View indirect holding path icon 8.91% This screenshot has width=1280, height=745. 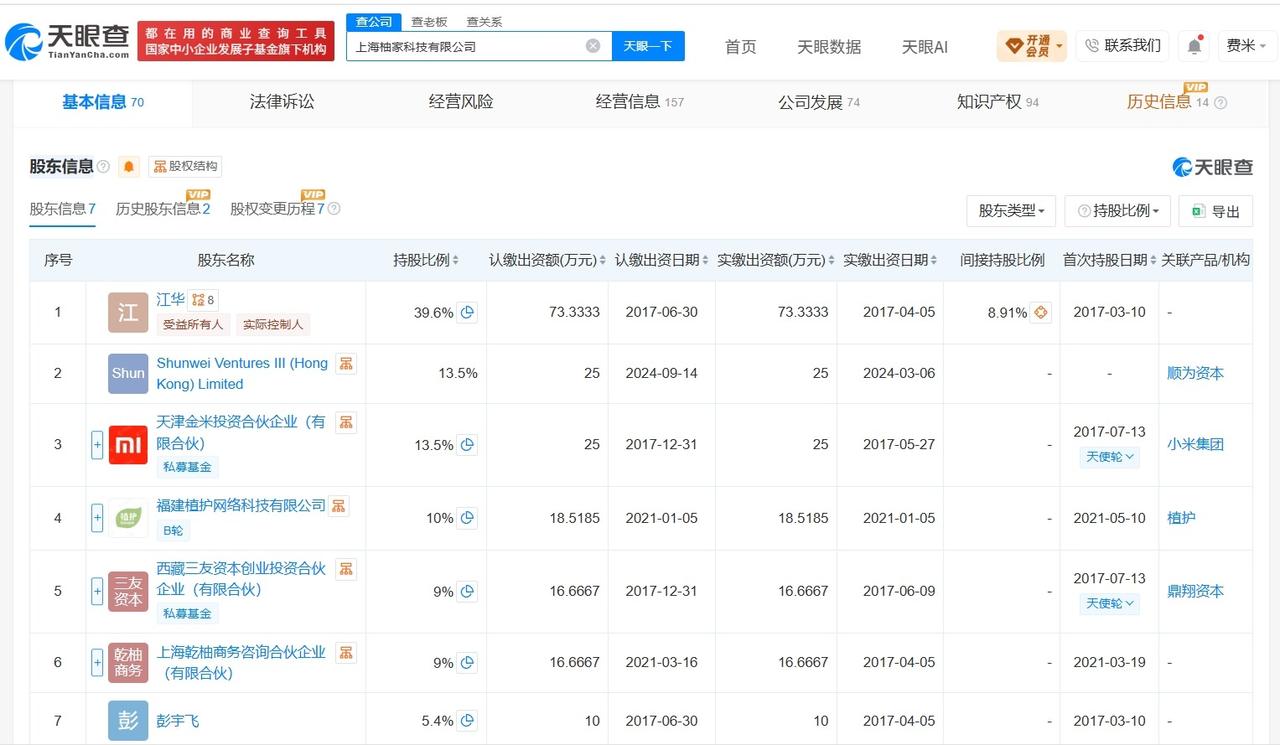pos(1041,312)
